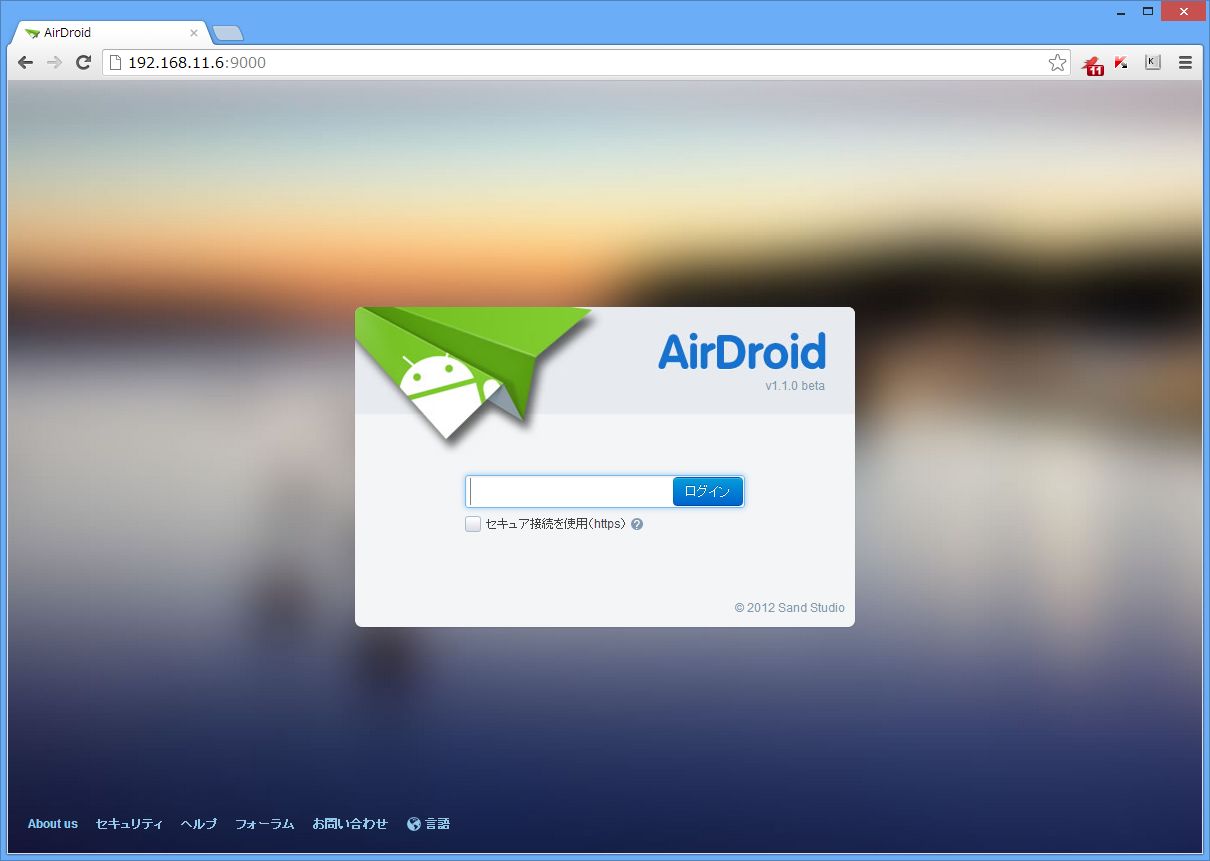Screen dimensions: 1210x861
Task: Click the globe language icon
Action: pos(414,824)
